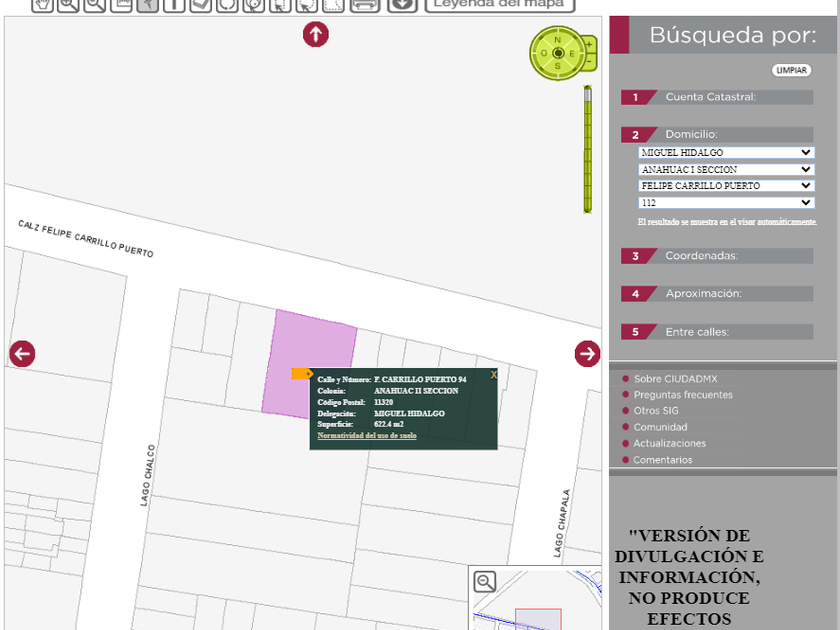Select the zoom-out magnifier tool
840x630 pixels.
95,5
